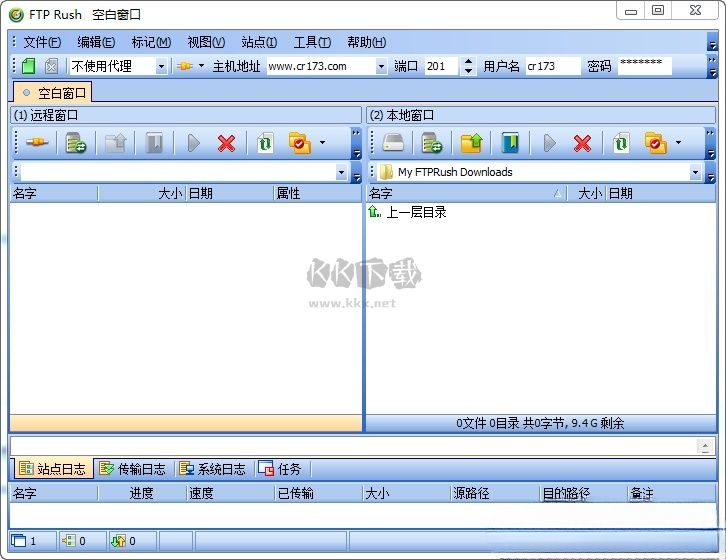Open the 工具(T) menu
Screen dimensions: 726x560
(x=312, y=42)
